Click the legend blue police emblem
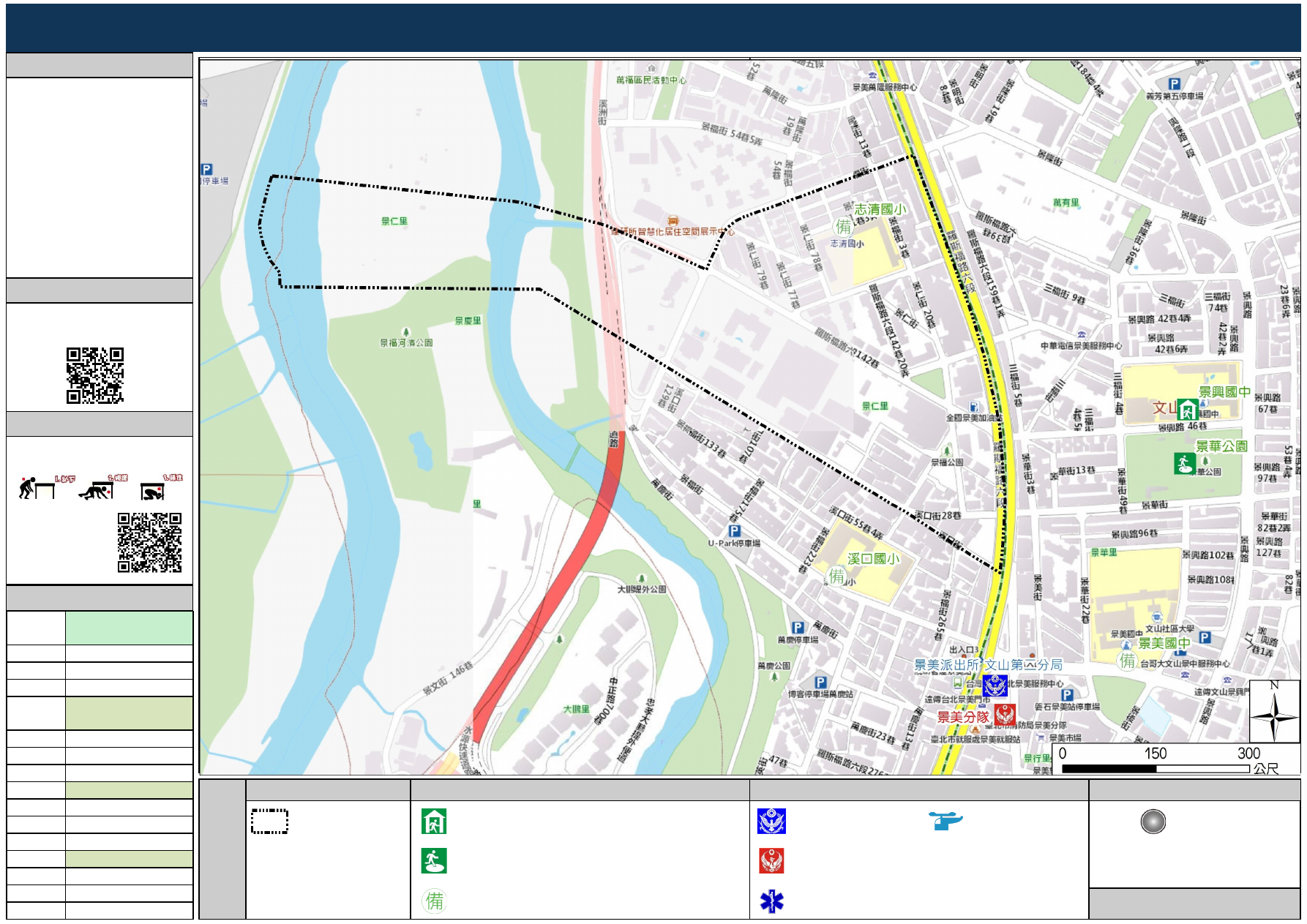Viewport: 1307px width, 924px height. [771, 822]
